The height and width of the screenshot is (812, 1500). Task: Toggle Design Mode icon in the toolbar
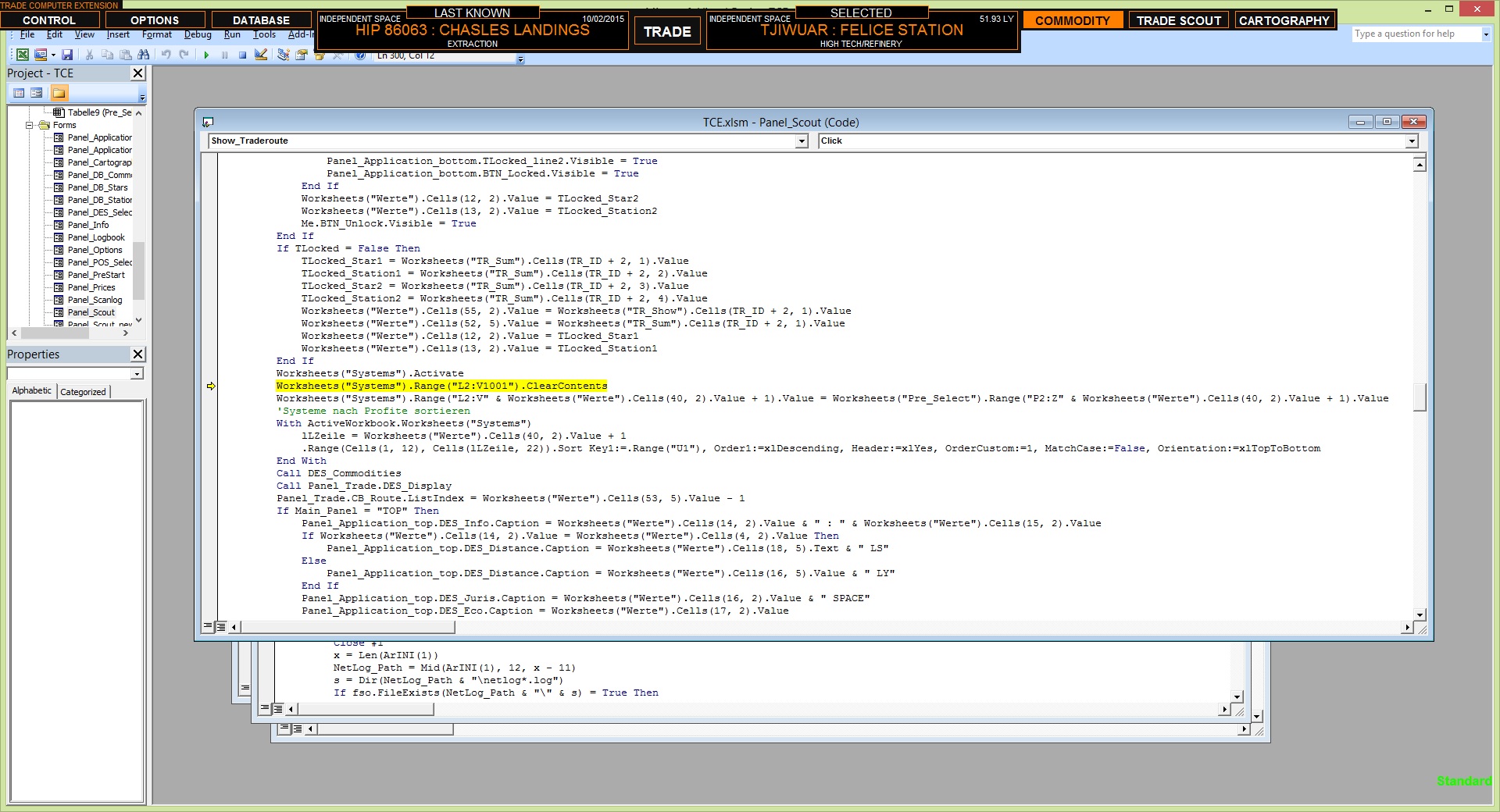click(x=261, y=55)
